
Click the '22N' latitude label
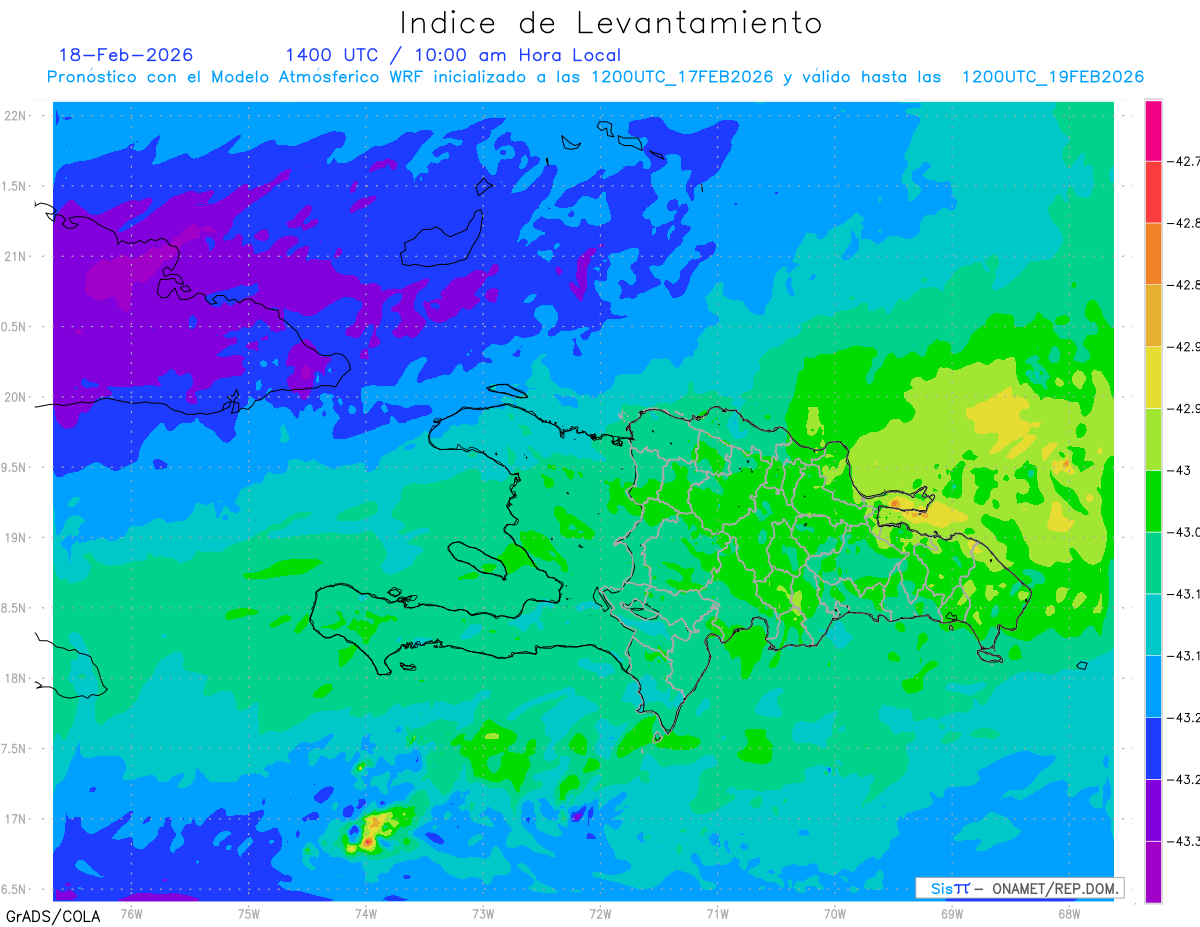tap(16, 116)
